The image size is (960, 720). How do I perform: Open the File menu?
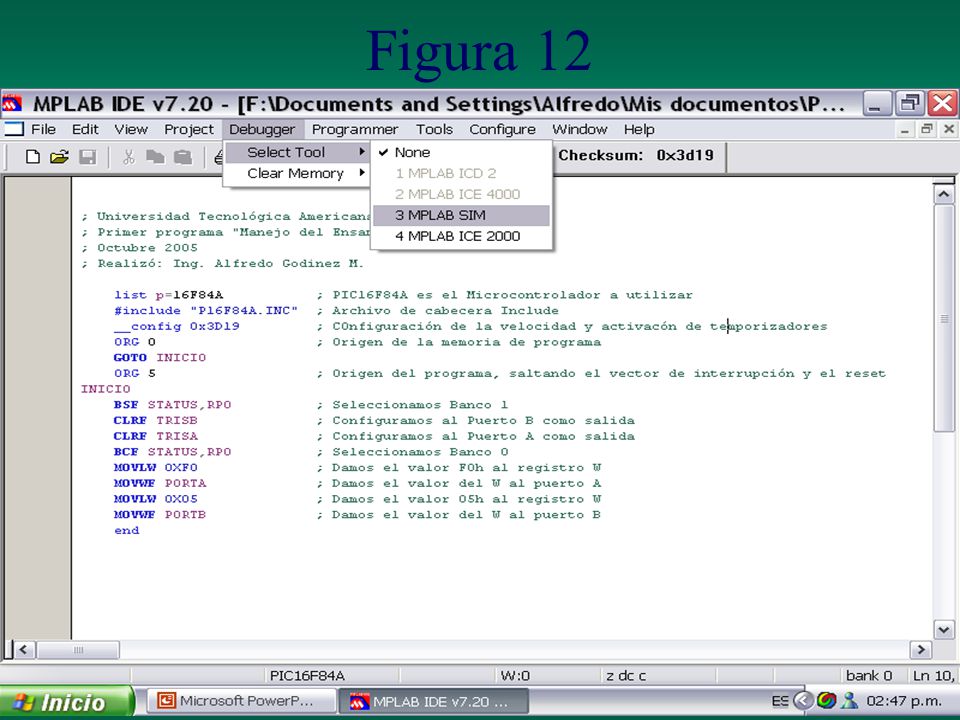(43, 129)
